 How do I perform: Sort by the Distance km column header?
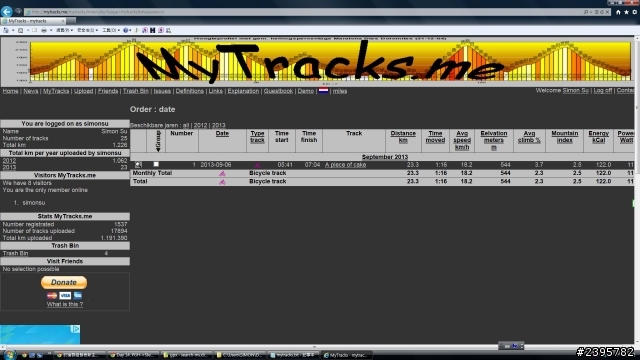pos(403,137)
